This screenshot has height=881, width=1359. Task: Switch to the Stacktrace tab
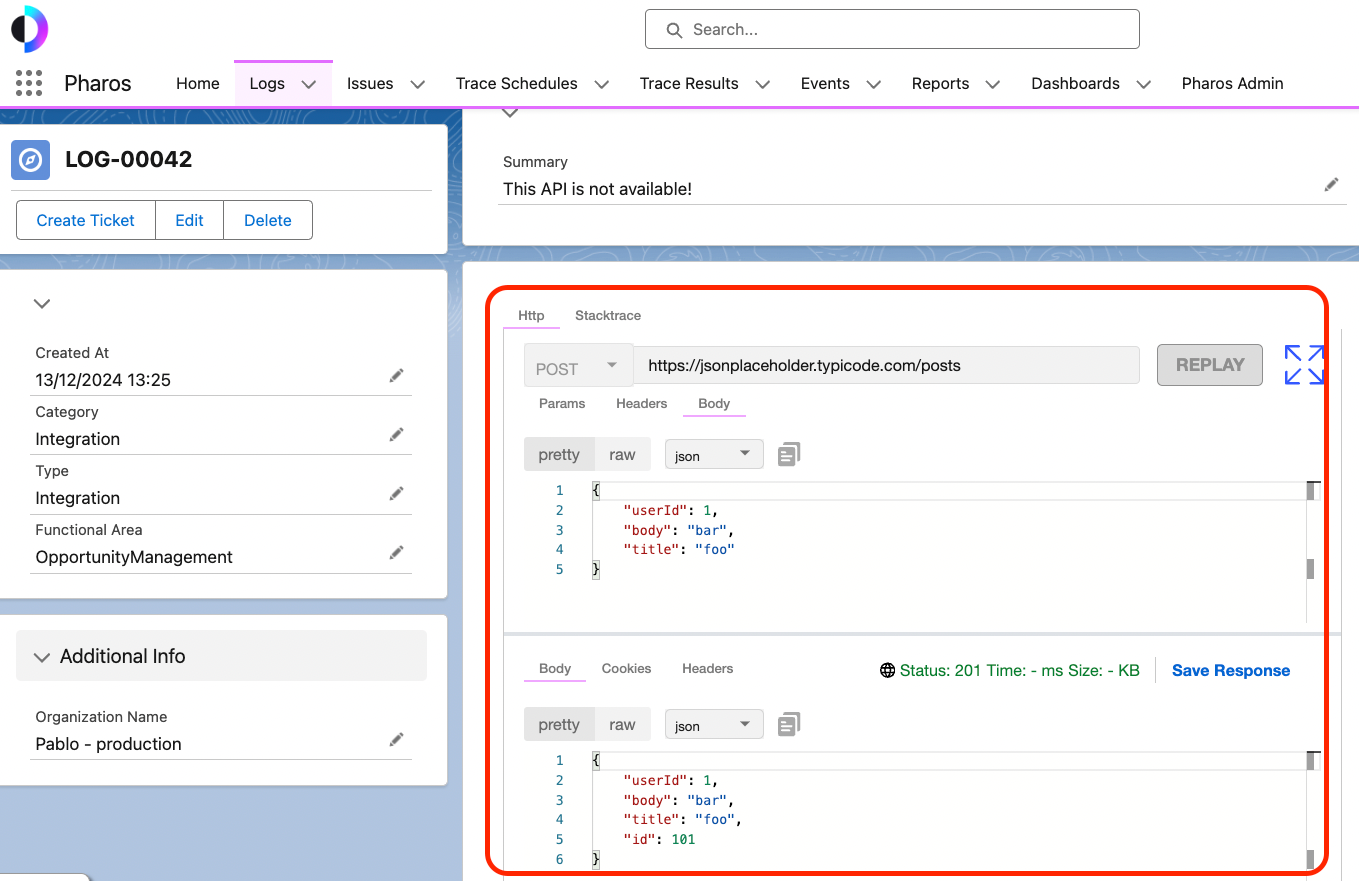coord(608,315)
